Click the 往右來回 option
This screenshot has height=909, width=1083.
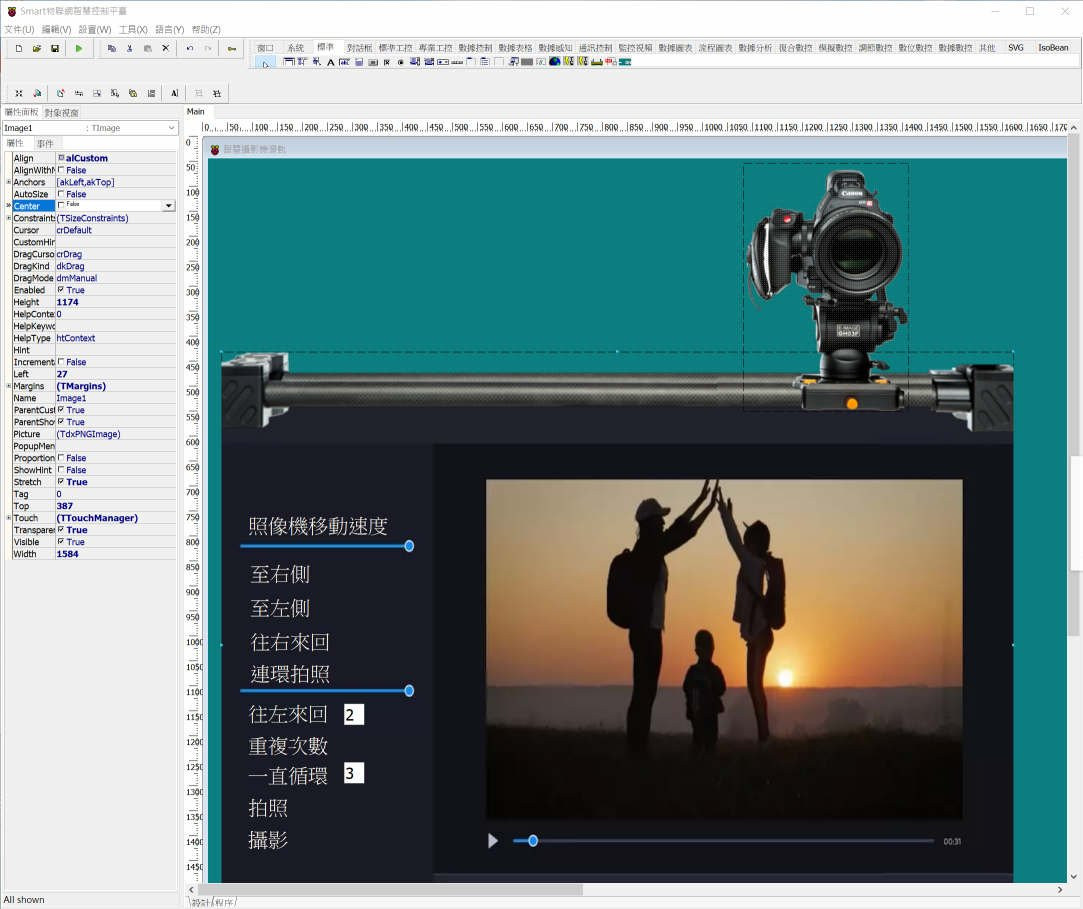click(x=289, y=642)
